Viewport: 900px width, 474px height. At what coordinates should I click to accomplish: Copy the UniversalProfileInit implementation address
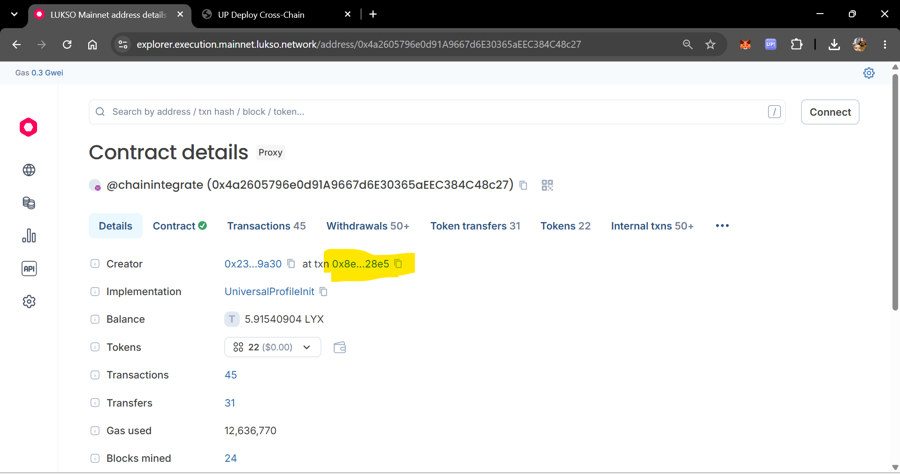point(323,292)
